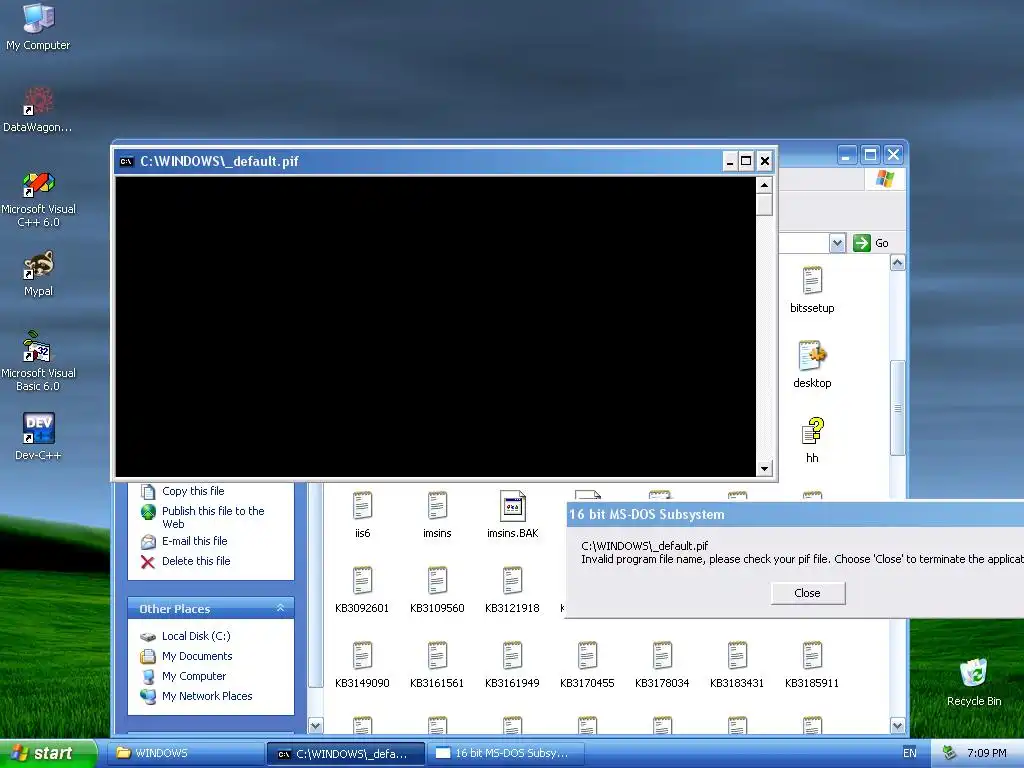The height and width of the screenshot is (768, 1024).
Task: Maximize the WINDOWS Explorer window
Action: point(870,155)
